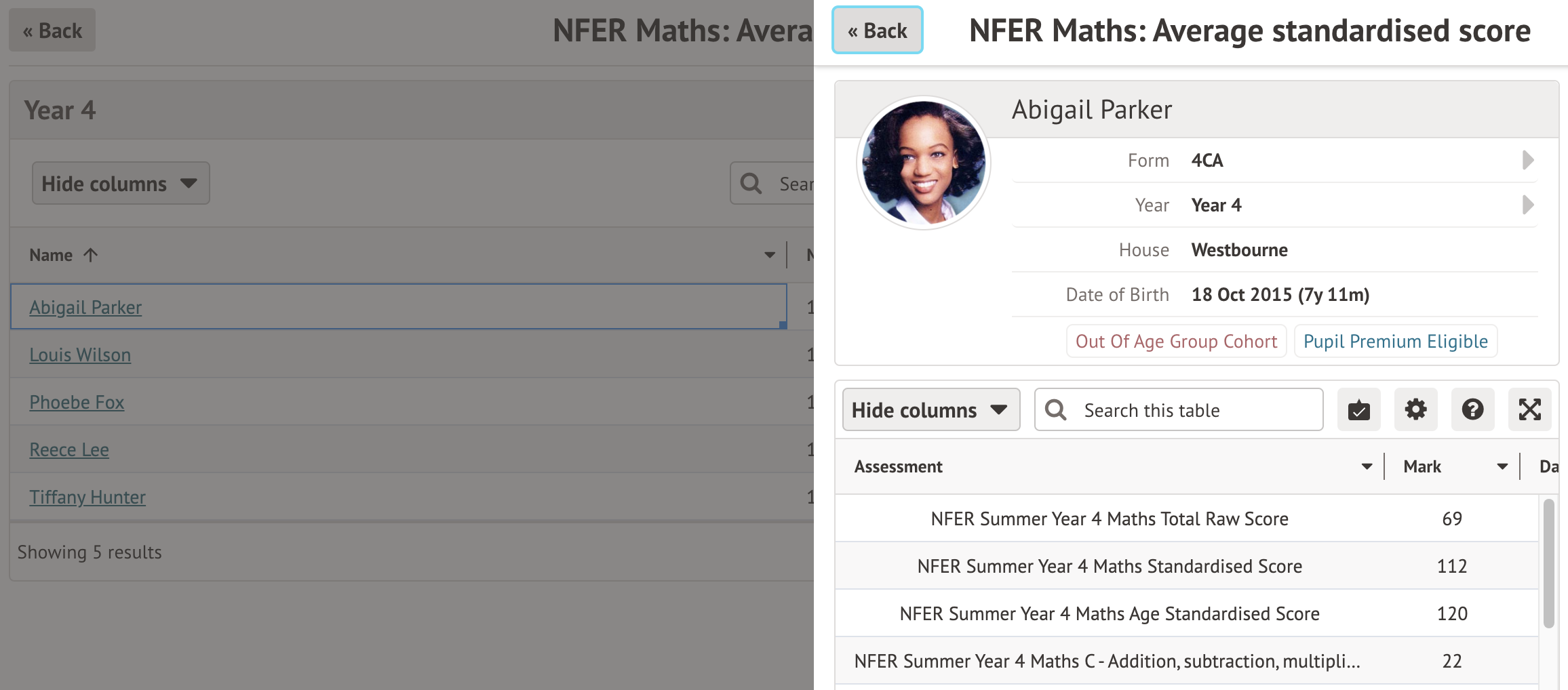Click the calendar check icon in table toolbar
The height and width of the screenshot is (690, 1568).
(x=1358, y=410)
